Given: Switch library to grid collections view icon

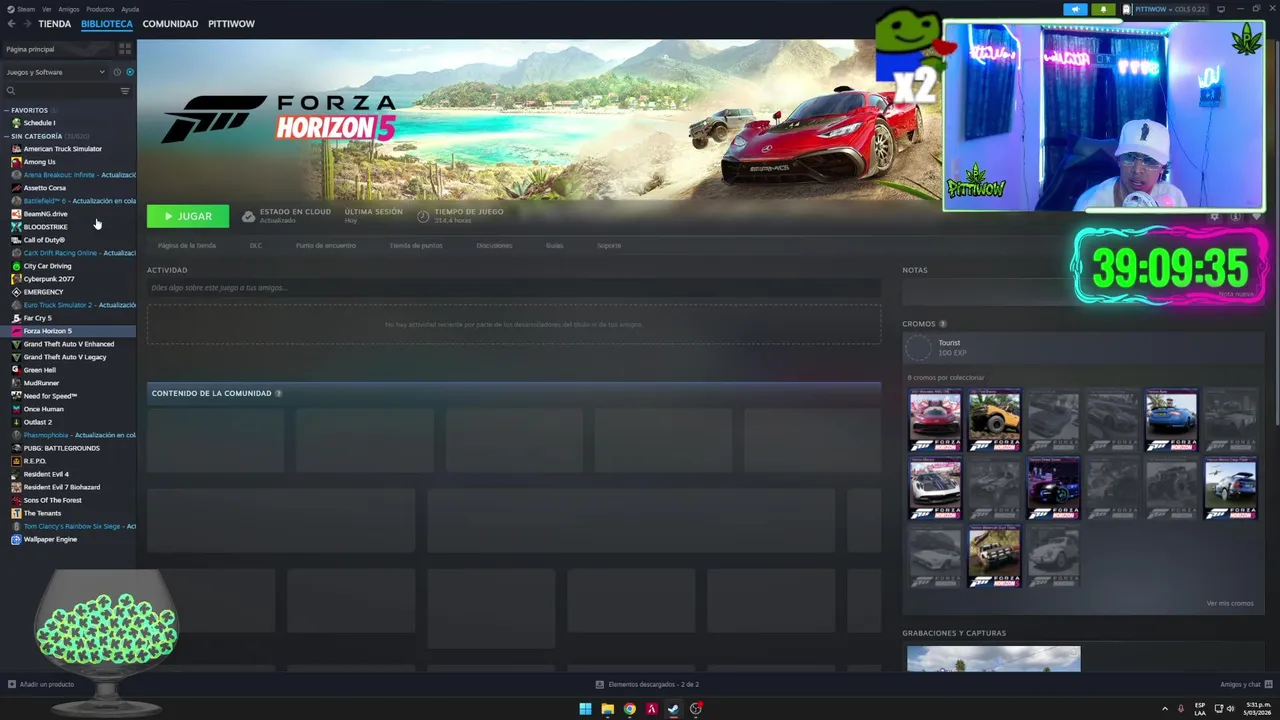Looking at the screenshot, I should coord(125,48).
